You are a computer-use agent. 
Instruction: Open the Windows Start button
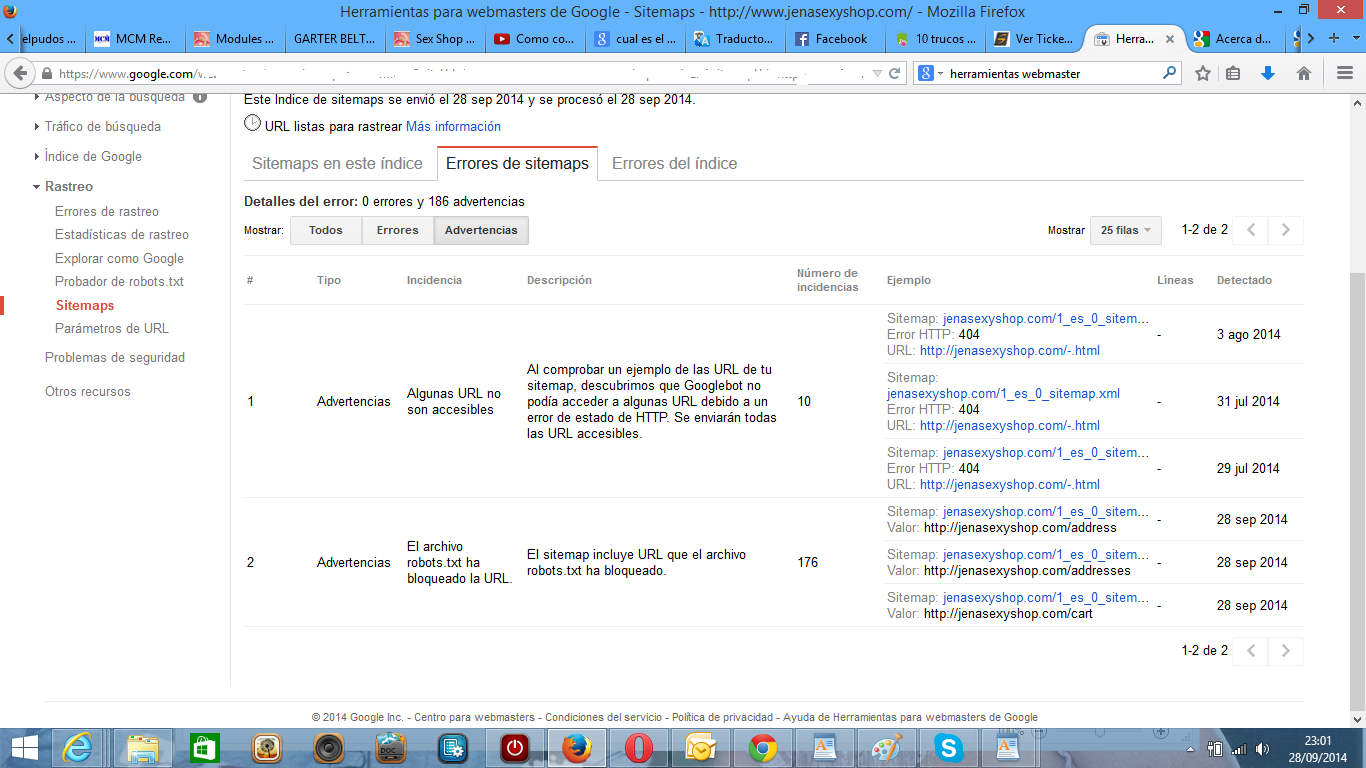click(24, 748)
